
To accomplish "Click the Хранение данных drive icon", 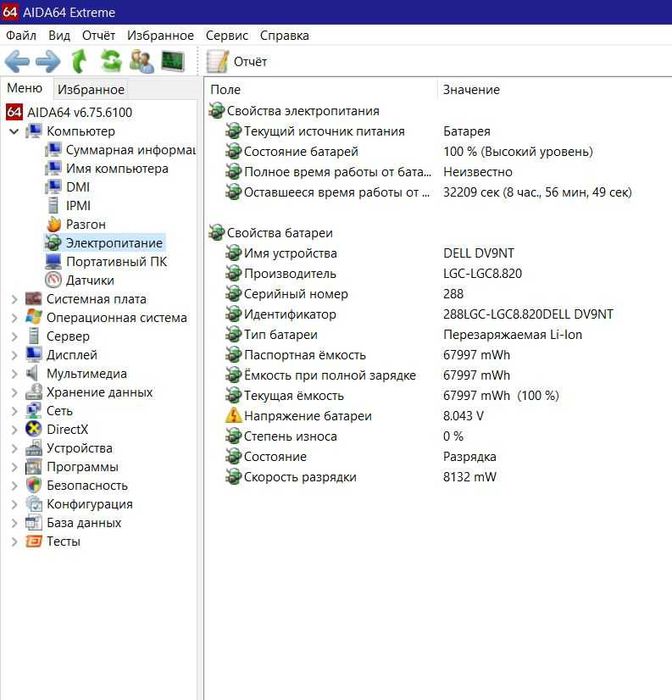I will 34,392.
